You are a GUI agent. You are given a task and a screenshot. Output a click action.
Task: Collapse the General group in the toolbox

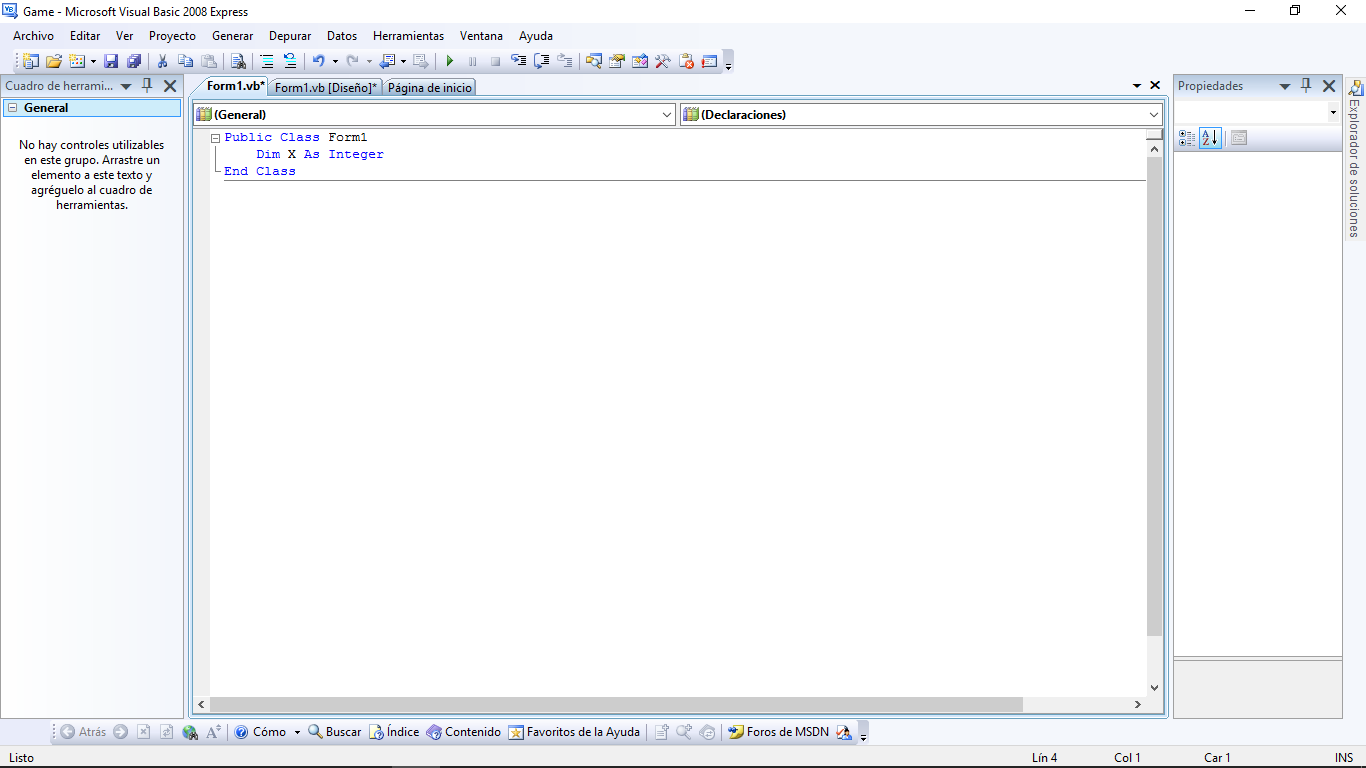pyautogui.click(x=12, y=108)
